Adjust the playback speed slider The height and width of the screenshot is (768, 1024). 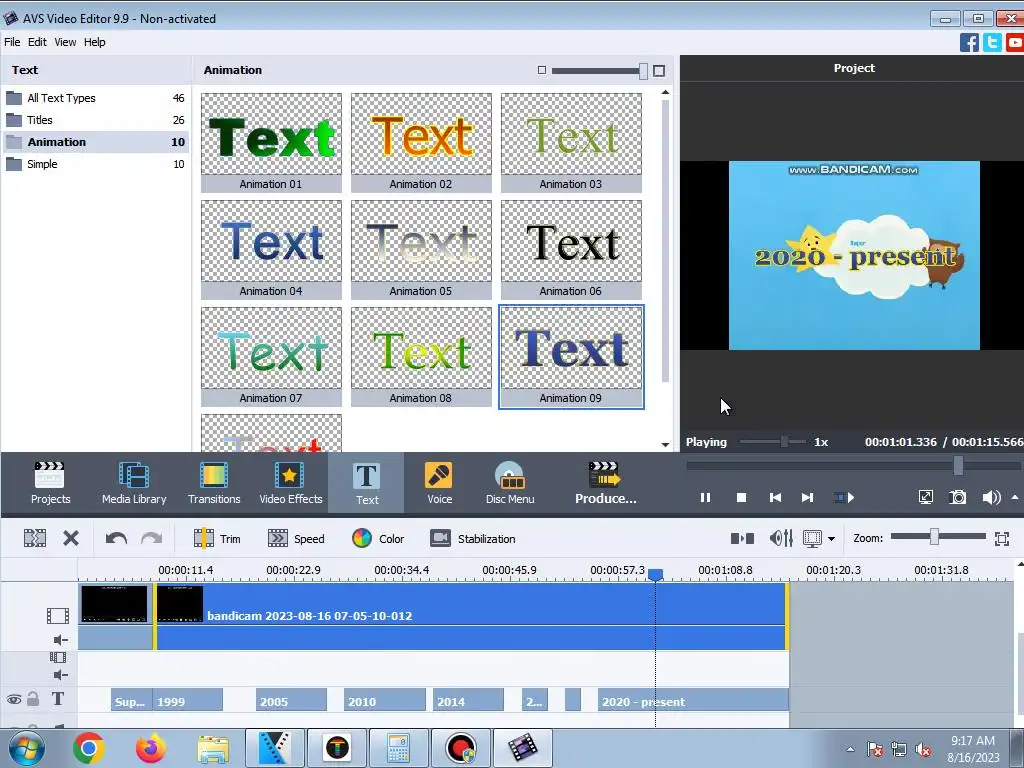coord(784,442)
